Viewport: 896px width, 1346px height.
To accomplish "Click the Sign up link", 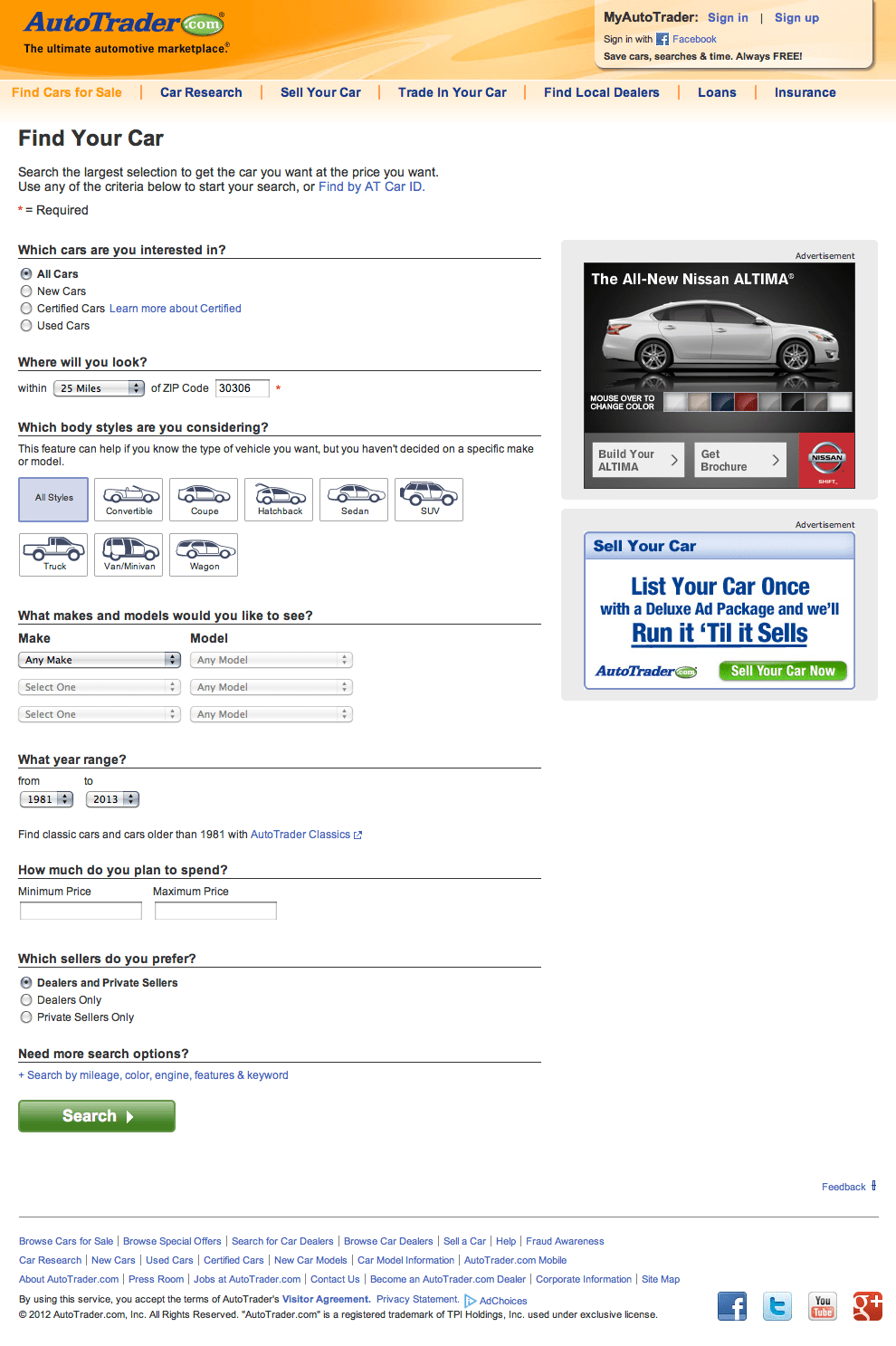I will [x=796, y=17].
